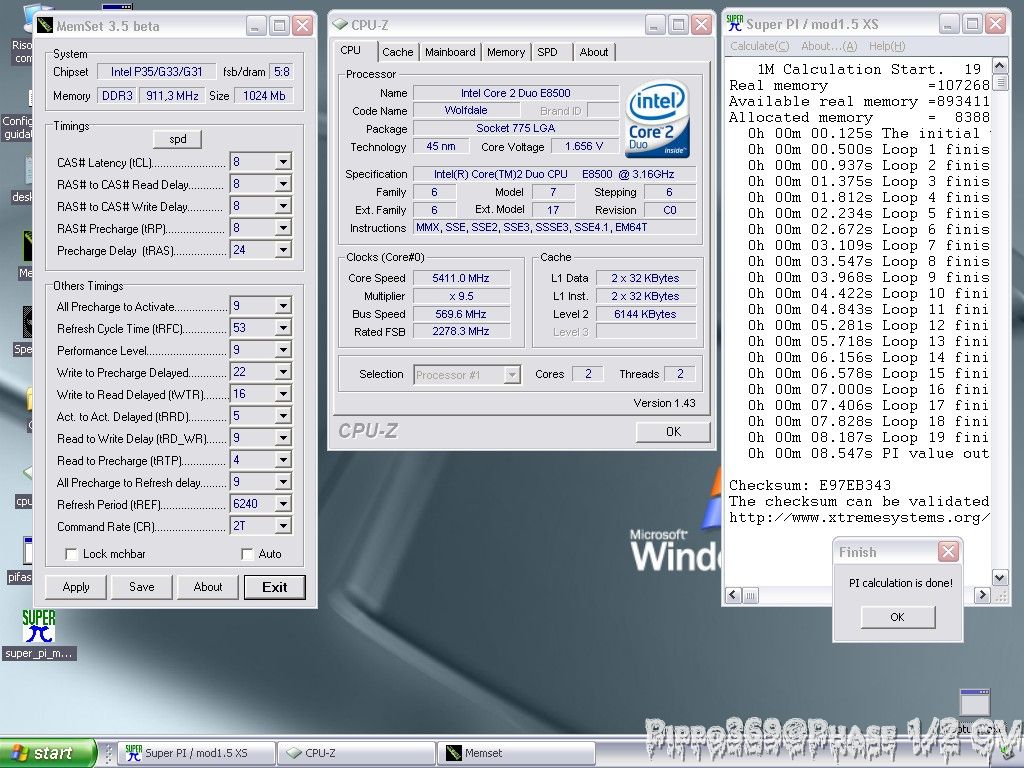Click the spd button in MemSet
The width and height of the screenshot is (1024, 768).
coord(177,139)
